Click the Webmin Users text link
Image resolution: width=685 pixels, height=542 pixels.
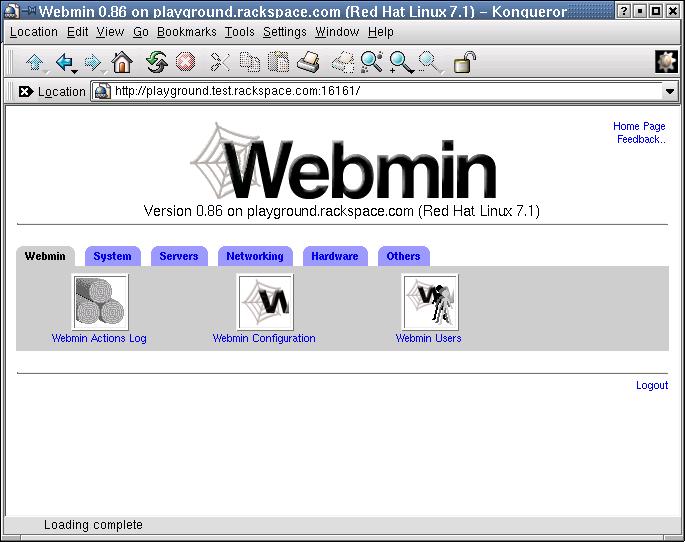click(429, 338)
